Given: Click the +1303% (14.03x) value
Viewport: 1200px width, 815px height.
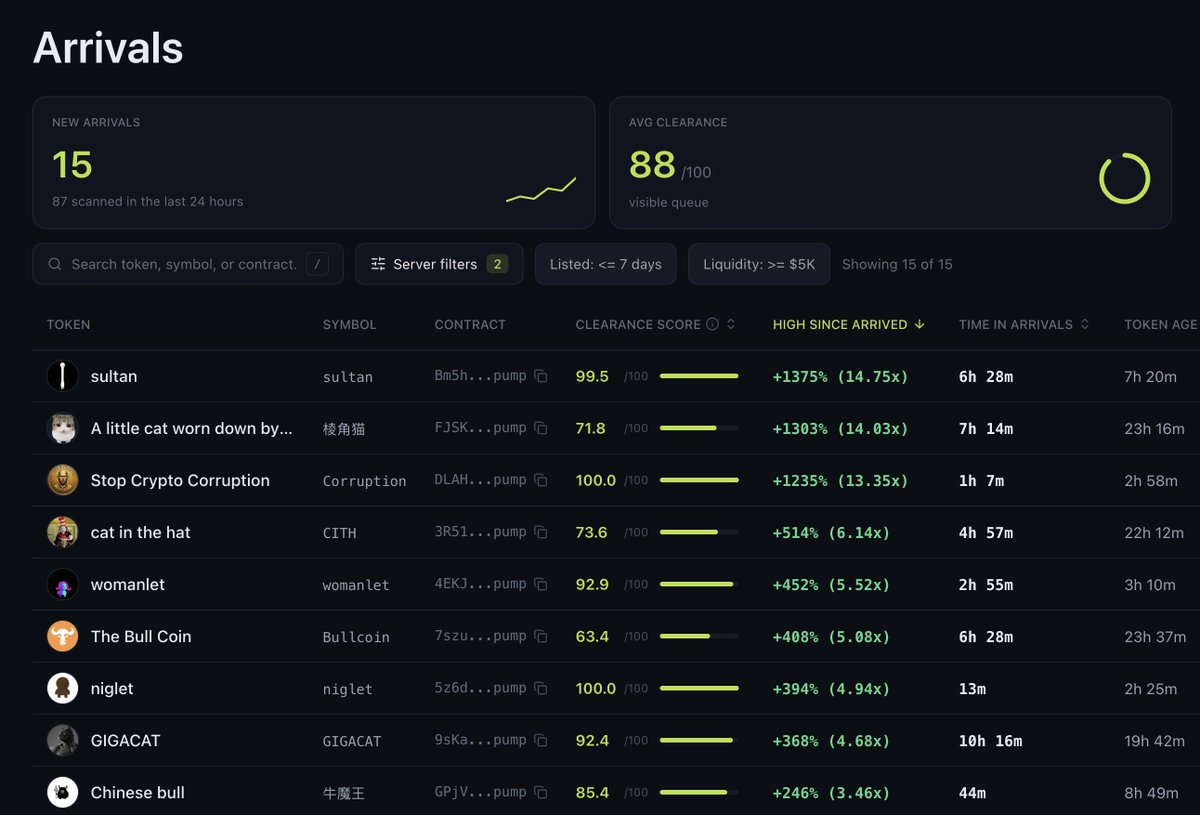Looking at the screenshot, I should (x=840, y=428).
